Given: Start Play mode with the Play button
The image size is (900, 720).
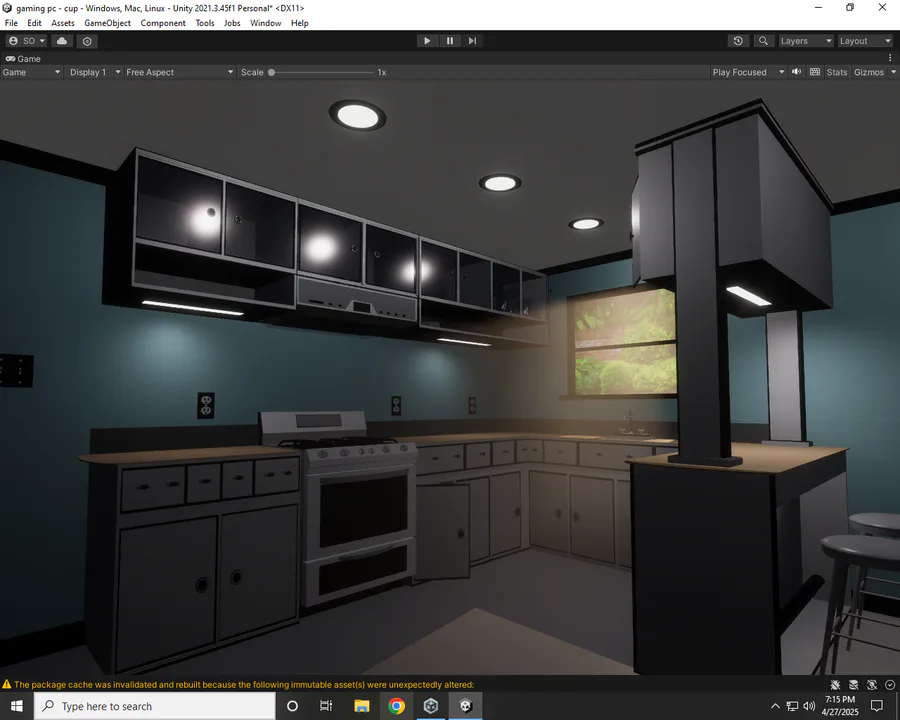Looking at the screenshot, I should 427,41.
